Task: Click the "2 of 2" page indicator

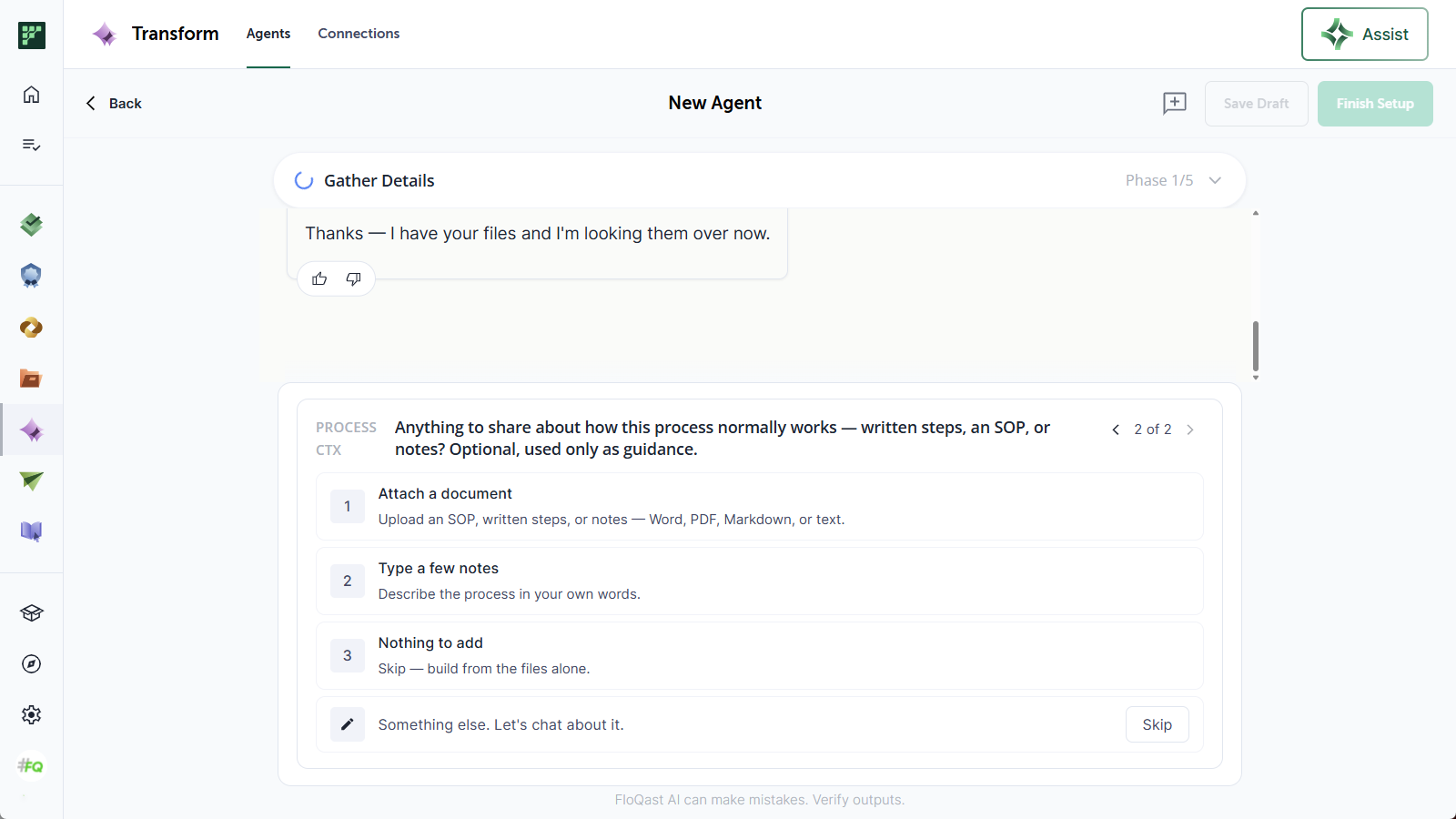Action: click(1153, 430)
